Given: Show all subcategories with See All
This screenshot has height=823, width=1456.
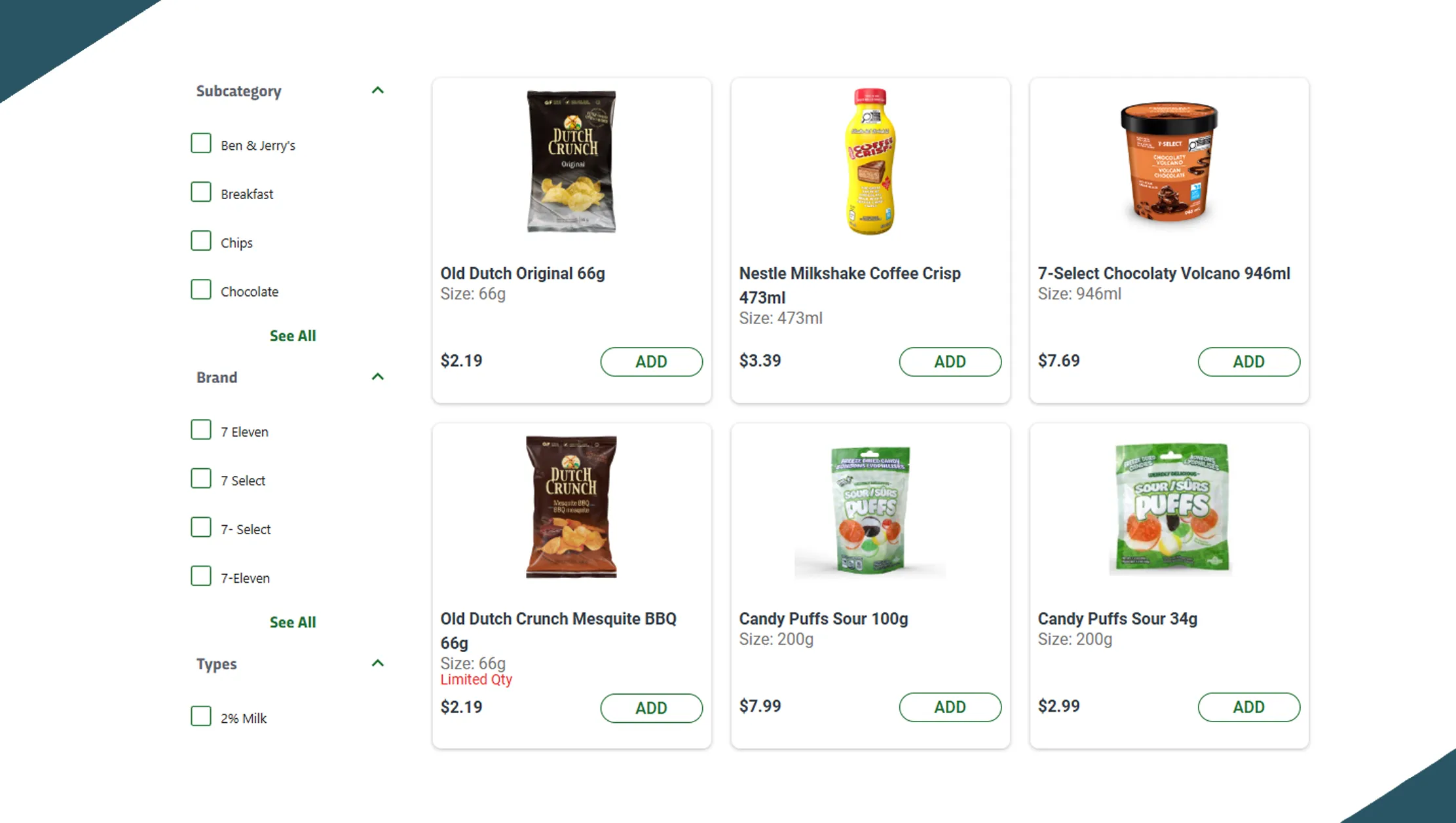Looking at the screenshot, I should click(293, 336).
